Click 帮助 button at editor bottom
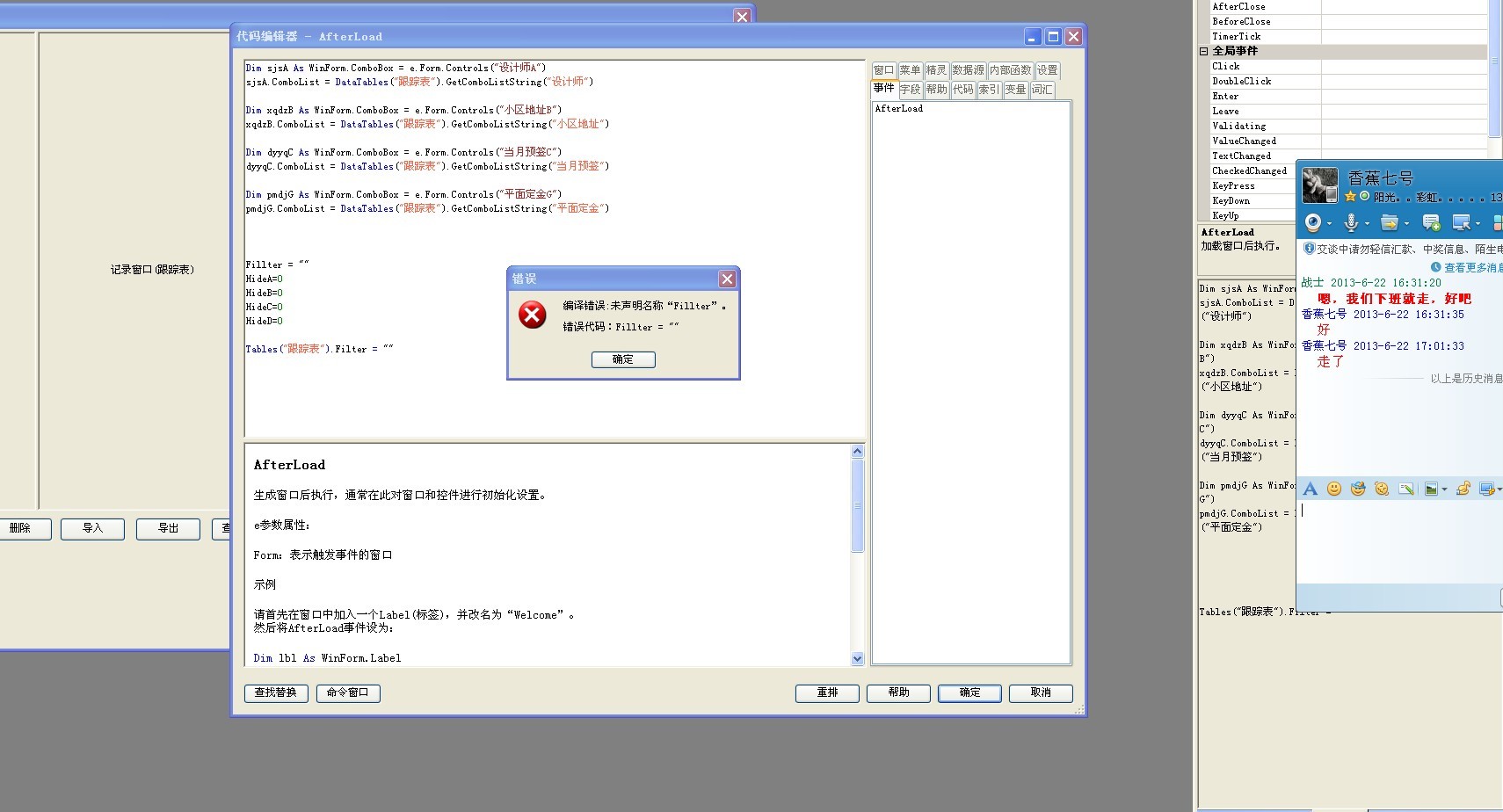This screenshot has height=812, width=1503. click(x=898, y=692)
